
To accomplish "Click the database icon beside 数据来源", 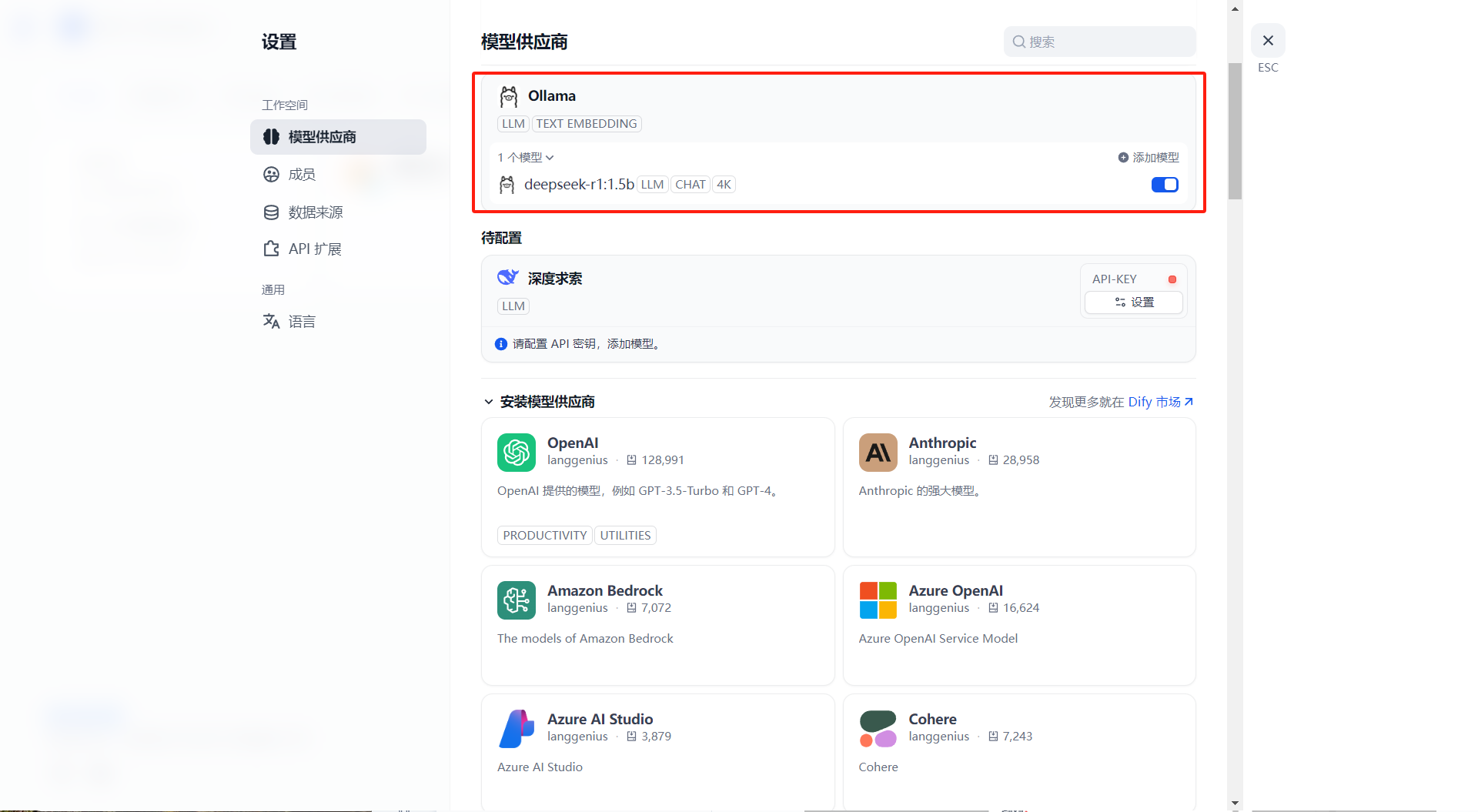I will (271, 212).
